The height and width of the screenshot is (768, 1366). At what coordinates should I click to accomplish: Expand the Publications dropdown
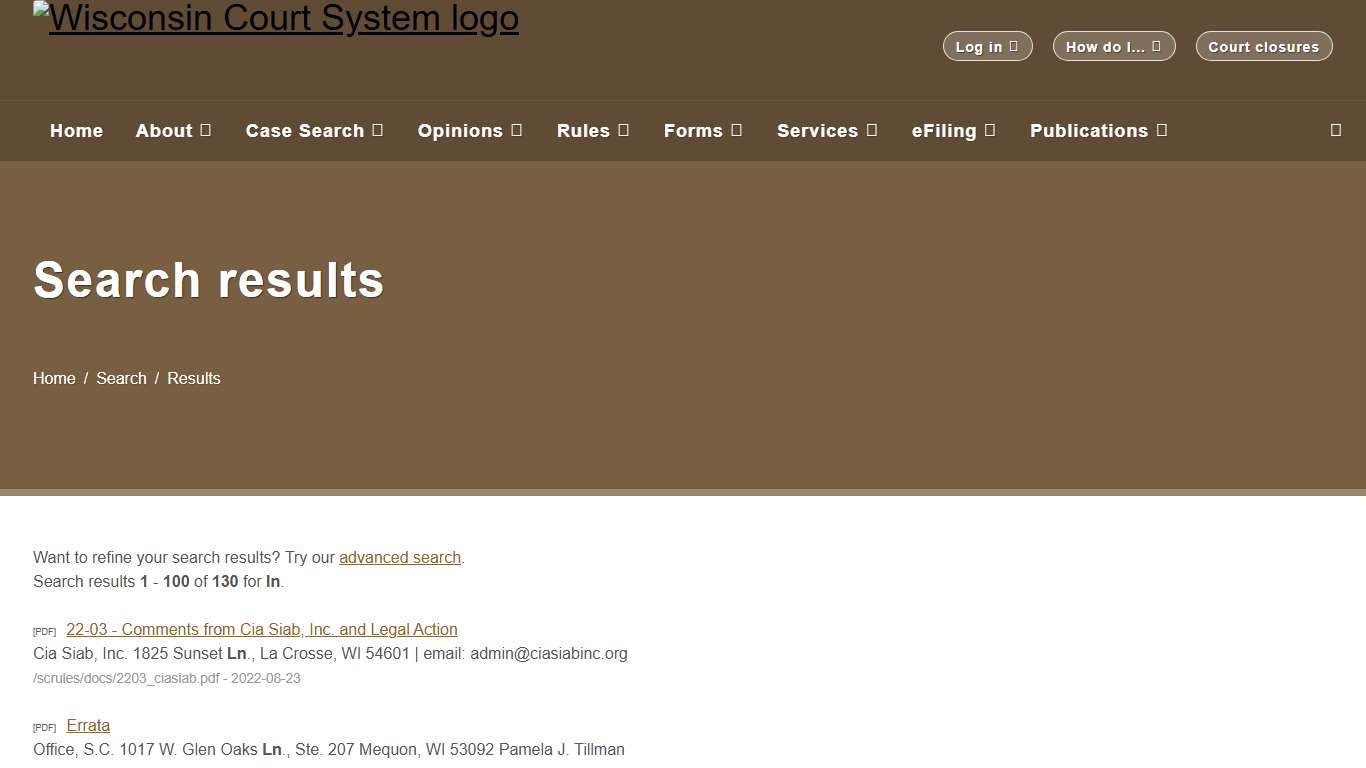pyautogui.click(x=1098, y=131)
